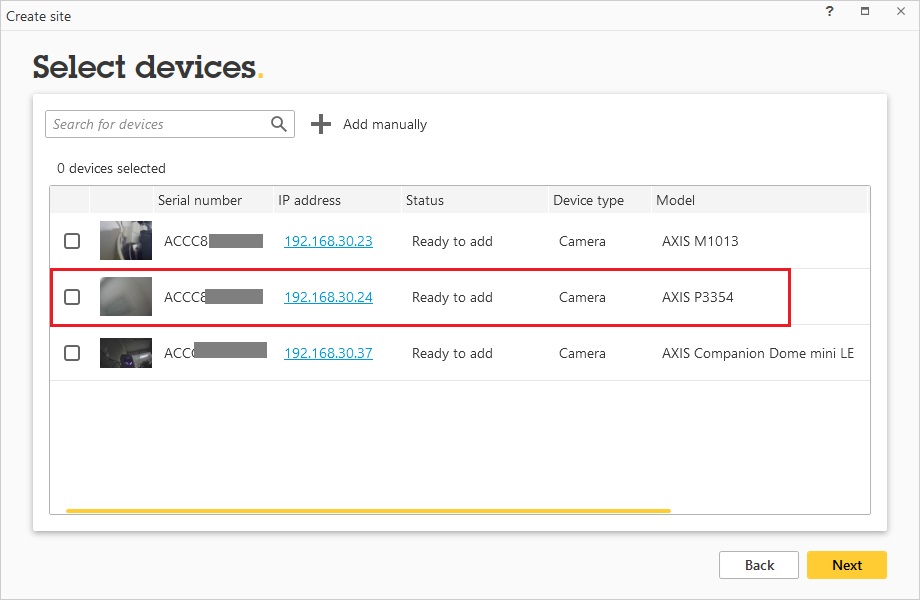Click the Model column header
920x600 pixels.
[x=675, y=200]
